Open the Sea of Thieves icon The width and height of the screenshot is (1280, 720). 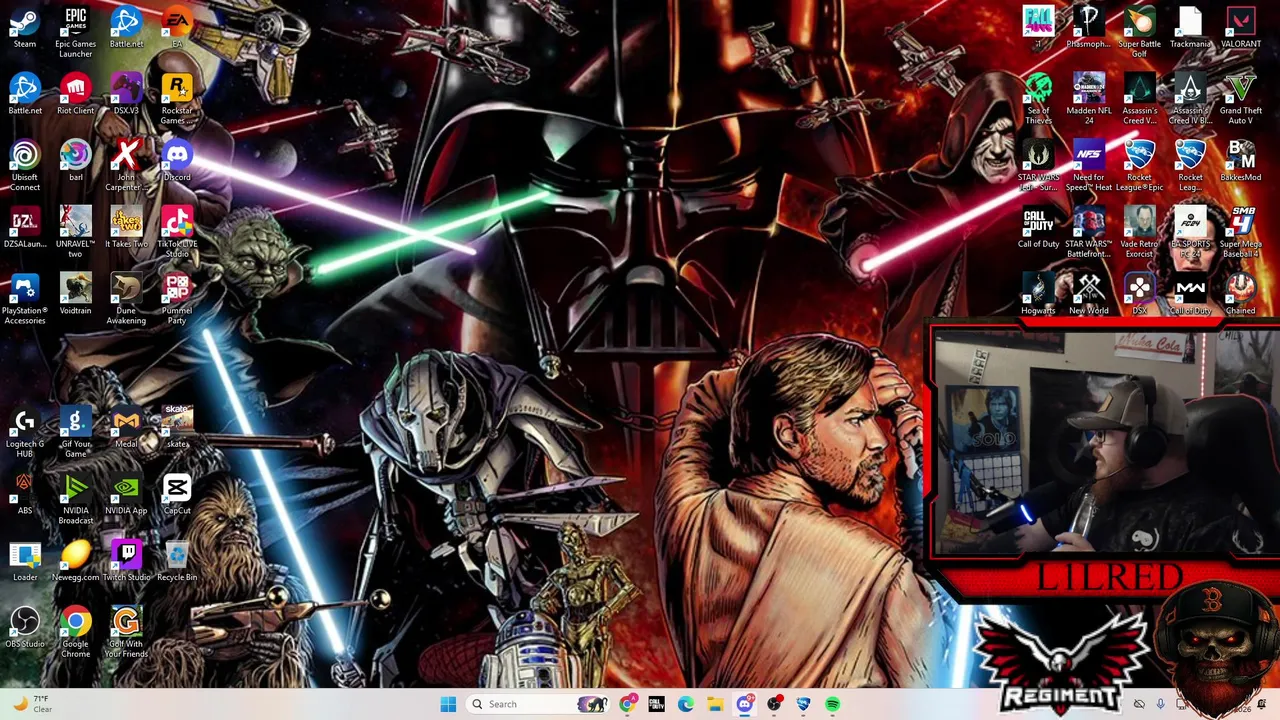point(1038,99)
